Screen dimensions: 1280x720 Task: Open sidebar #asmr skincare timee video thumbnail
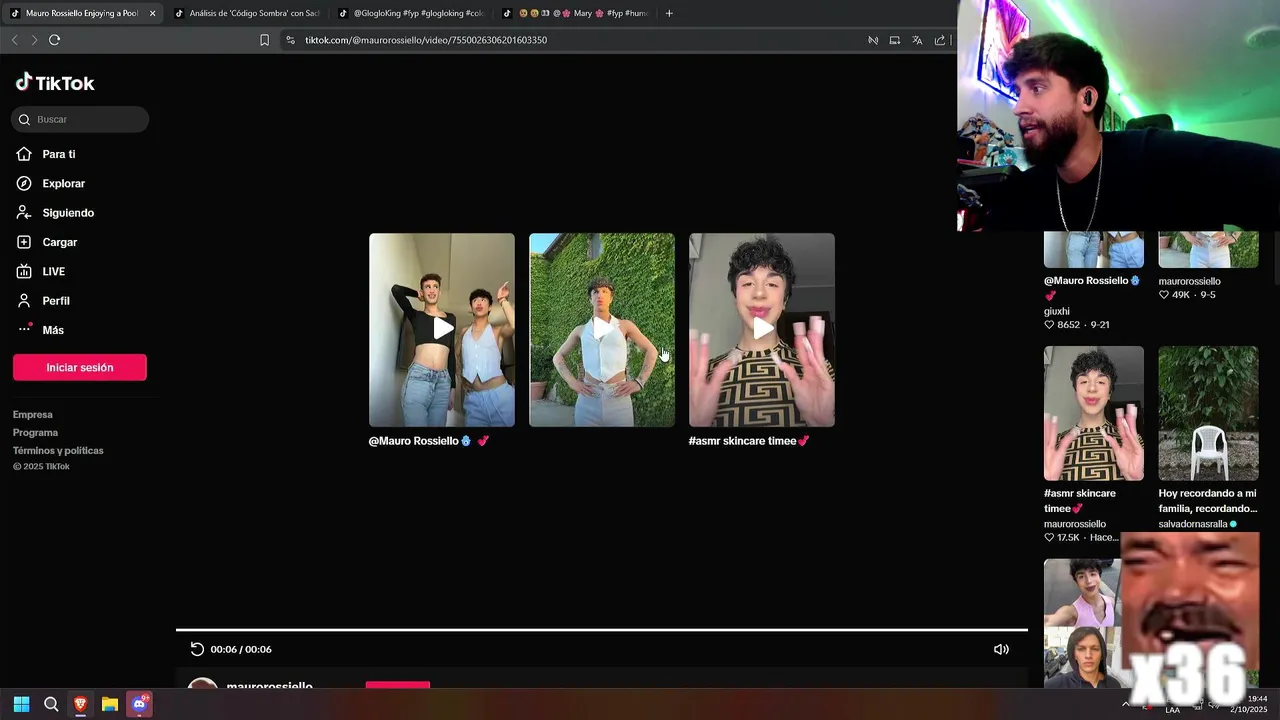point(1094,413)
